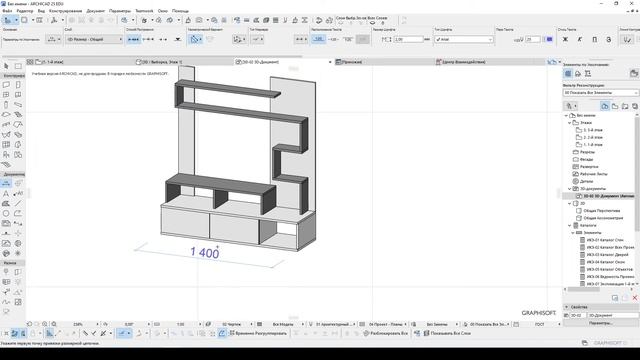Select Разрезы in navigator tree

(587, 152)
